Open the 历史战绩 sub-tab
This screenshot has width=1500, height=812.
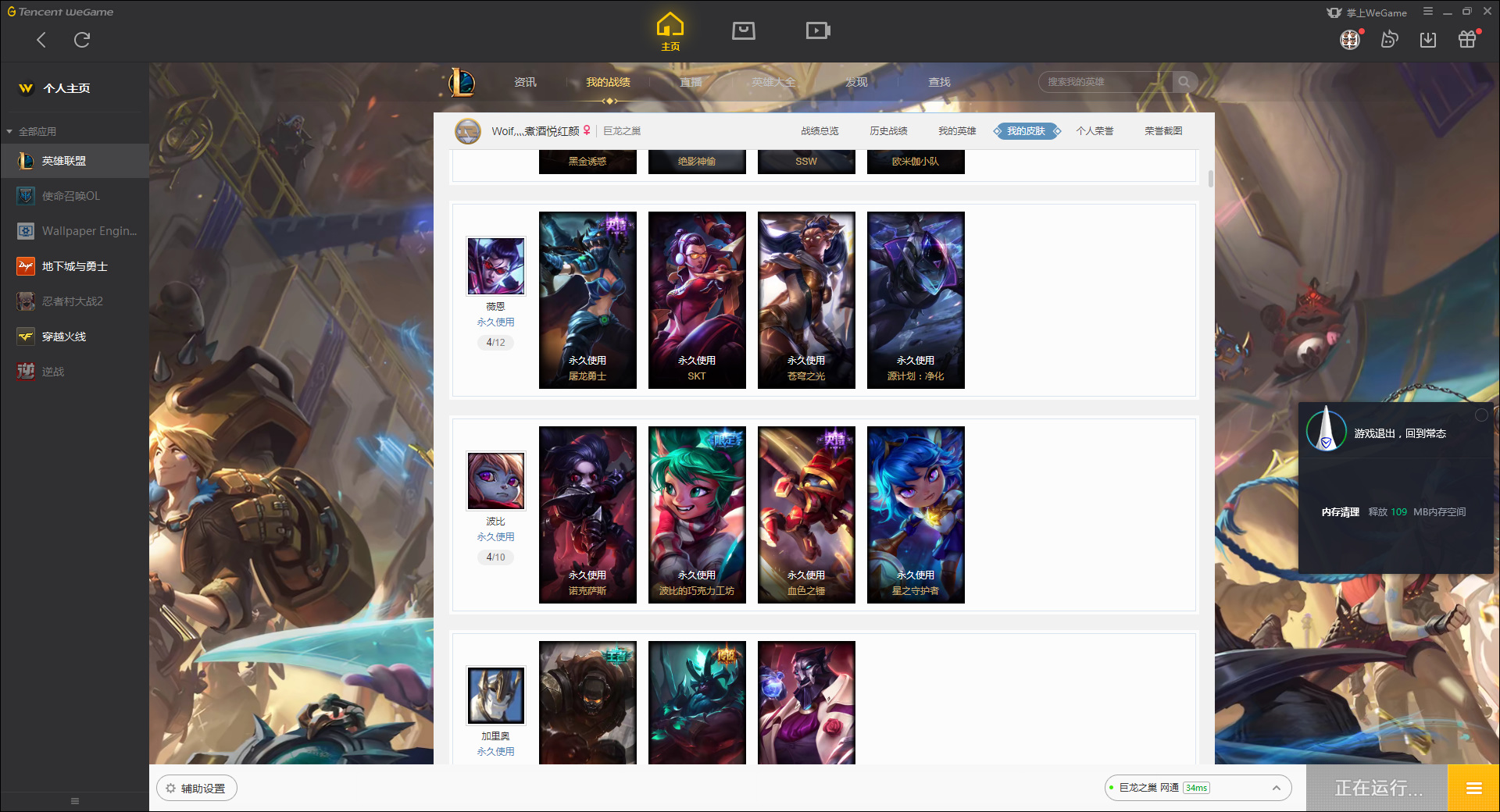(888, 131)
